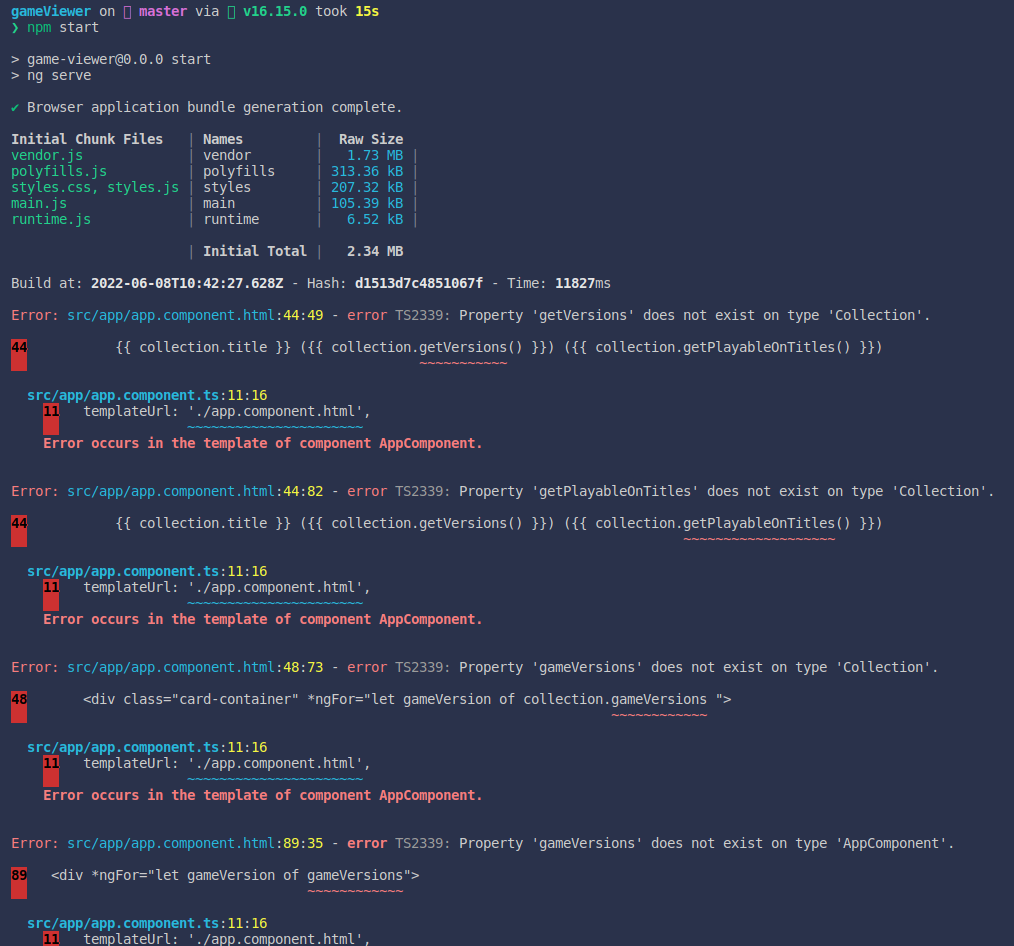This screenshot has height=946, width=1014.
Task: Click the red line number 89 badge
Action: click(19, 883)
